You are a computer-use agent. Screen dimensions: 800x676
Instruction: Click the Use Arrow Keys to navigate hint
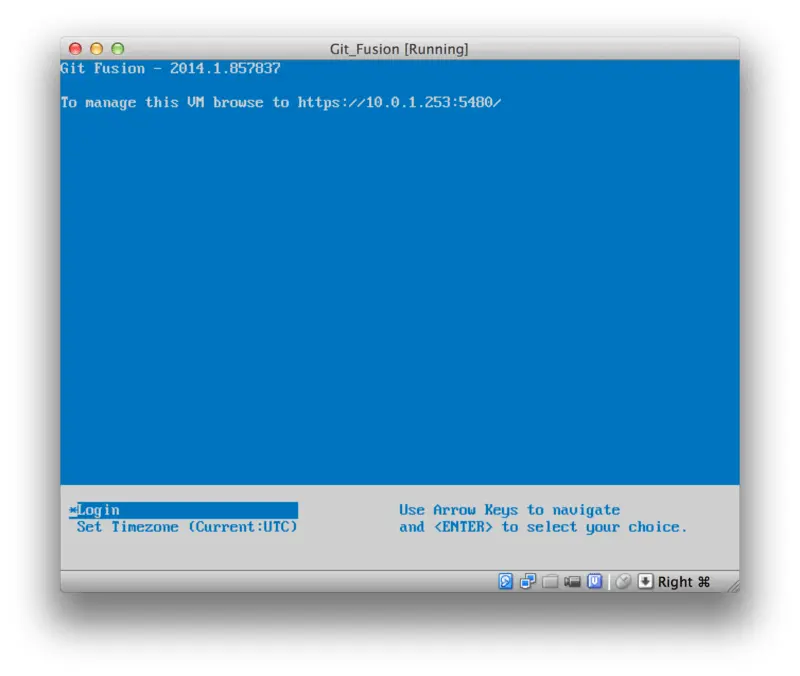509,510
